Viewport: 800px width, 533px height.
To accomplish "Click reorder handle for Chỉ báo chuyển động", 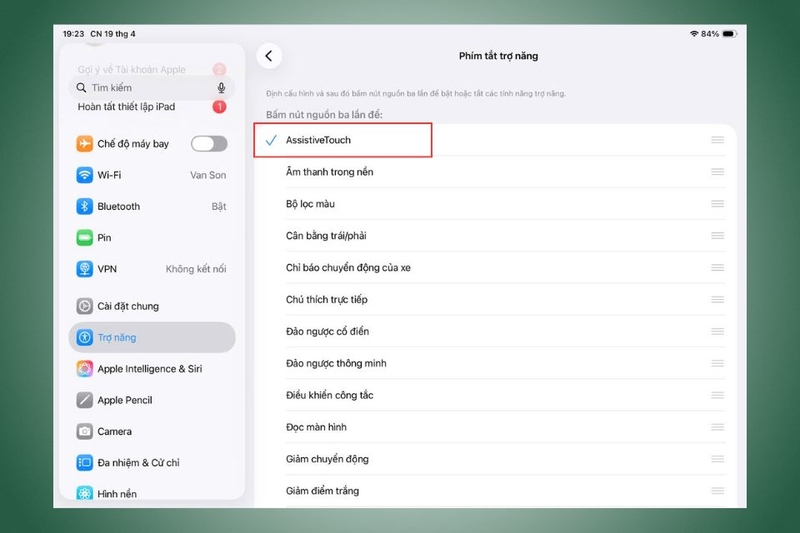I will (718, 267).
